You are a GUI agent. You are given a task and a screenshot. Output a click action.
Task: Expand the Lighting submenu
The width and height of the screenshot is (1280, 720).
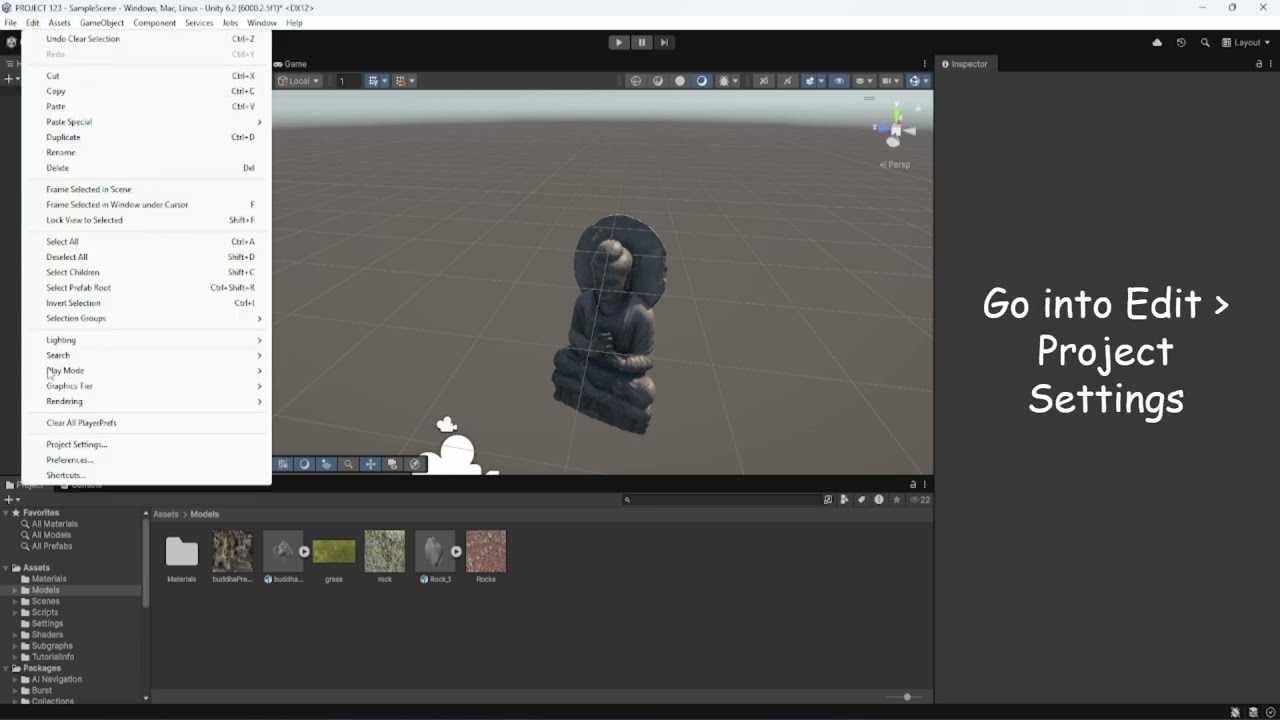pos(147,340)
